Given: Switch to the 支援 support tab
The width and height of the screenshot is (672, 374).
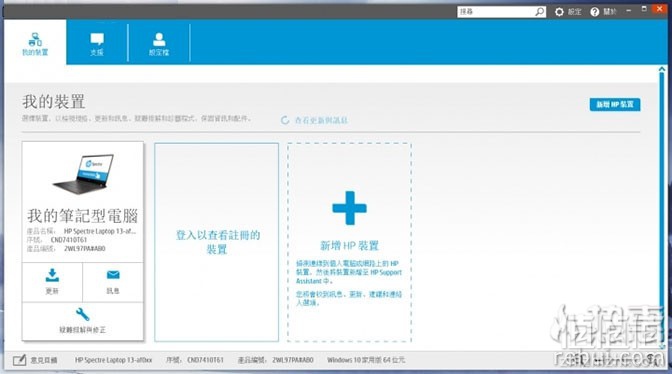Looking at the screenshot, I should click(x=97, y=44).
